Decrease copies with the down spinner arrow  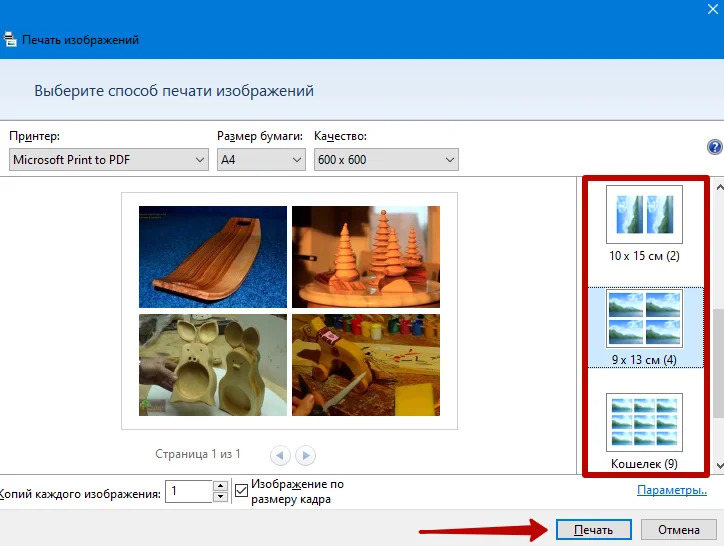point(221,497)
